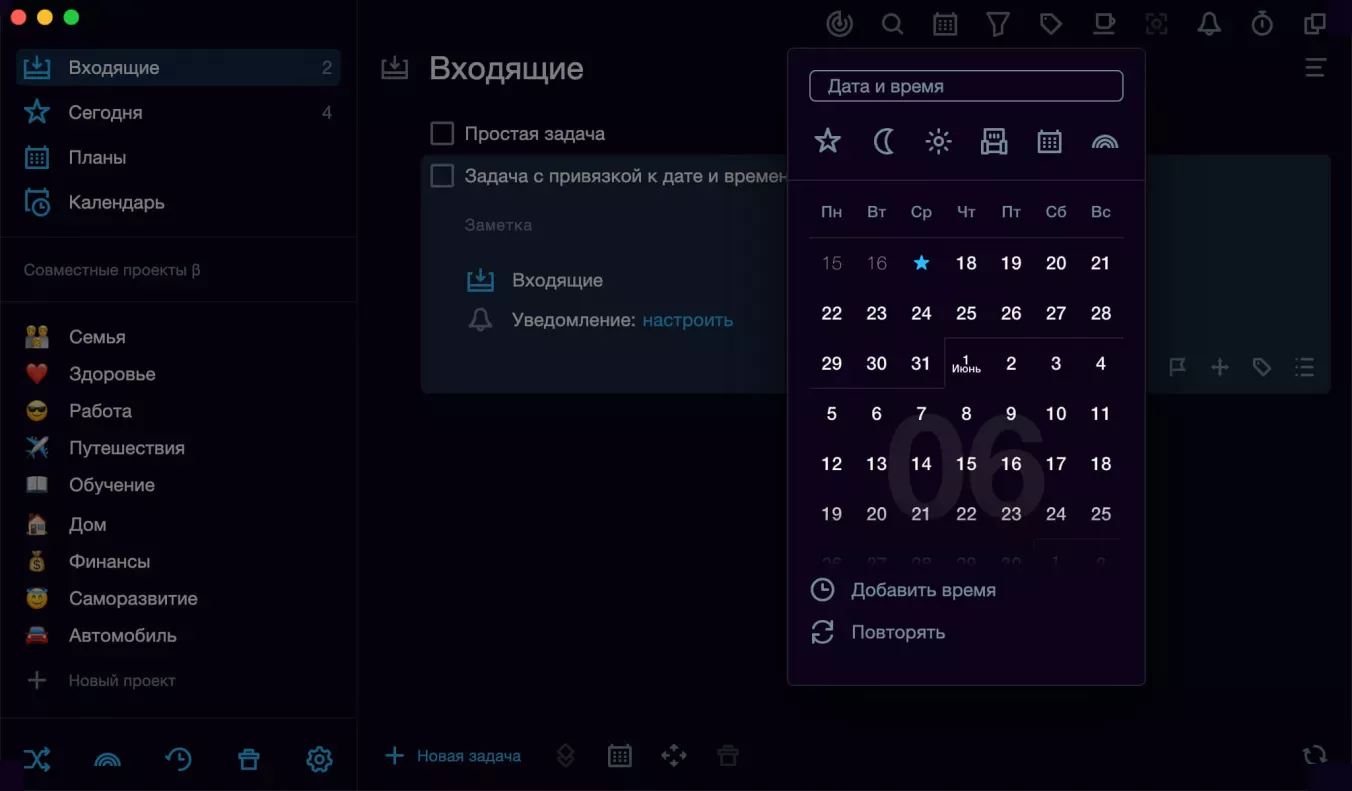Click the focus frame icon in top toolbar
Viewport: 1352px width, 791px height.
tap(1157, 24)
